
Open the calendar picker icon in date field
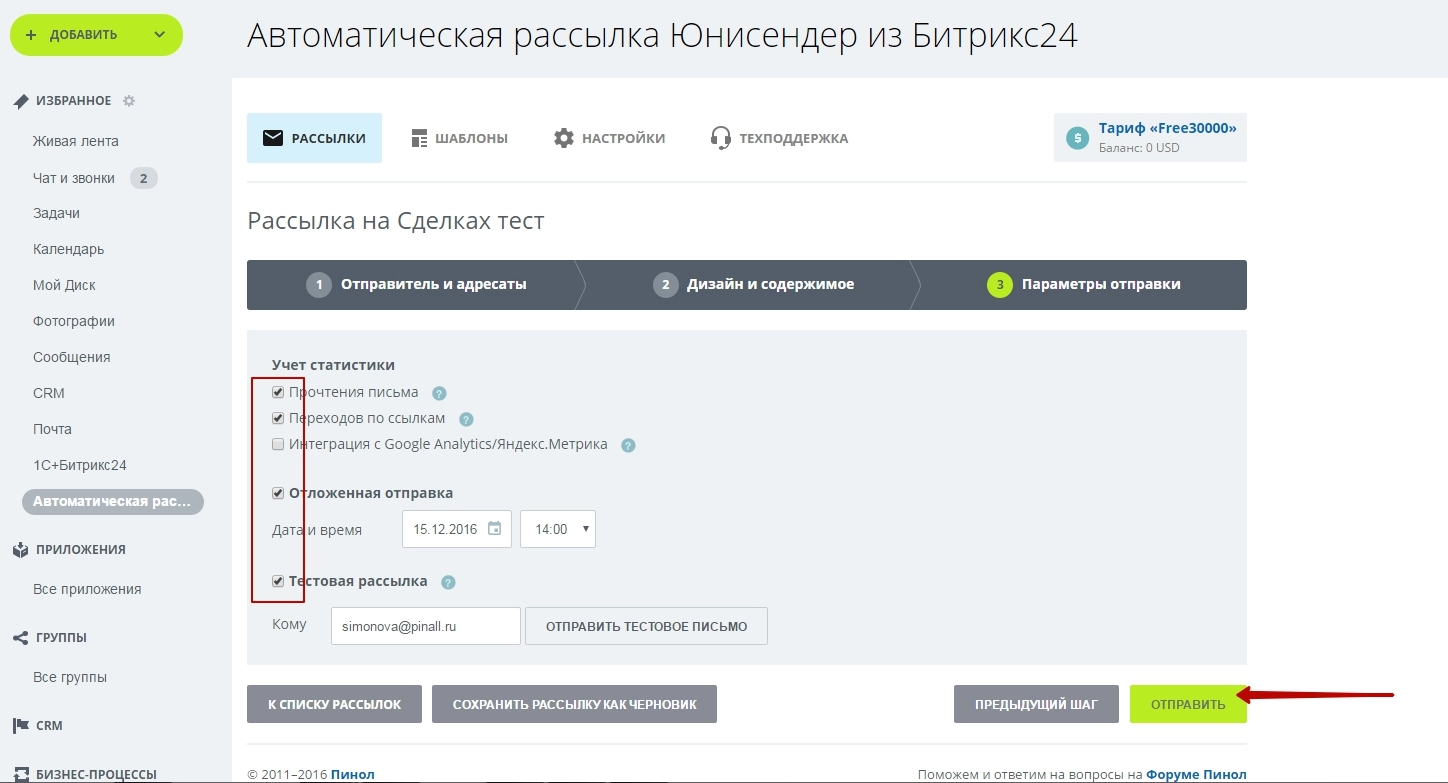click(x=494, y=529)
